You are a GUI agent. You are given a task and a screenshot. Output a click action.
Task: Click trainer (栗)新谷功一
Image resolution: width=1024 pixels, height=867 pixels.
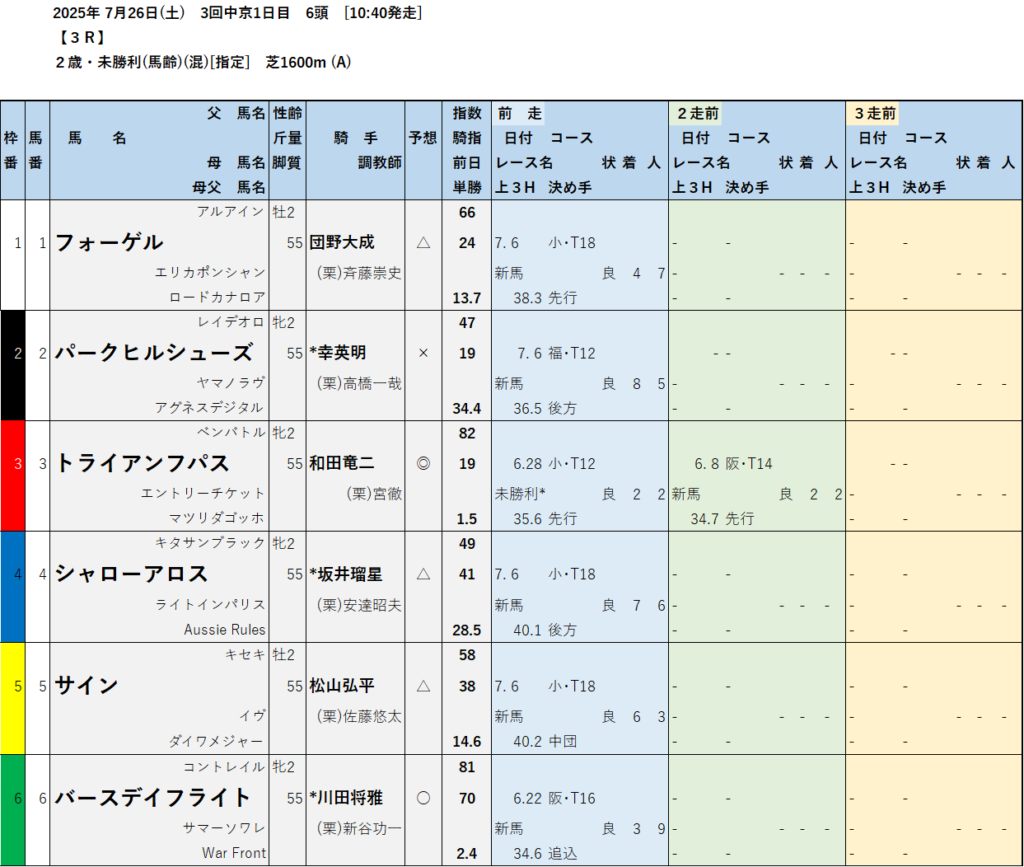point(359,828)
